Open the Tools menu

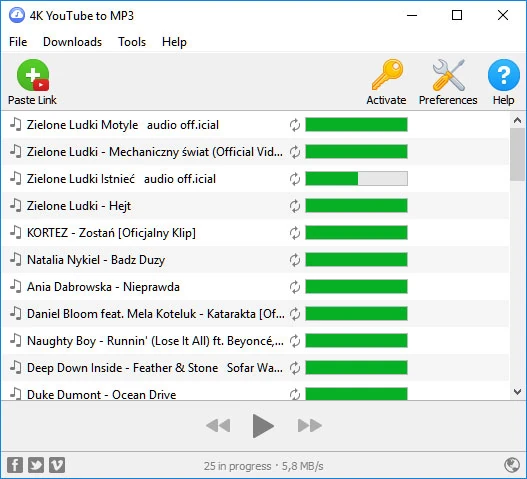[132, 42]
